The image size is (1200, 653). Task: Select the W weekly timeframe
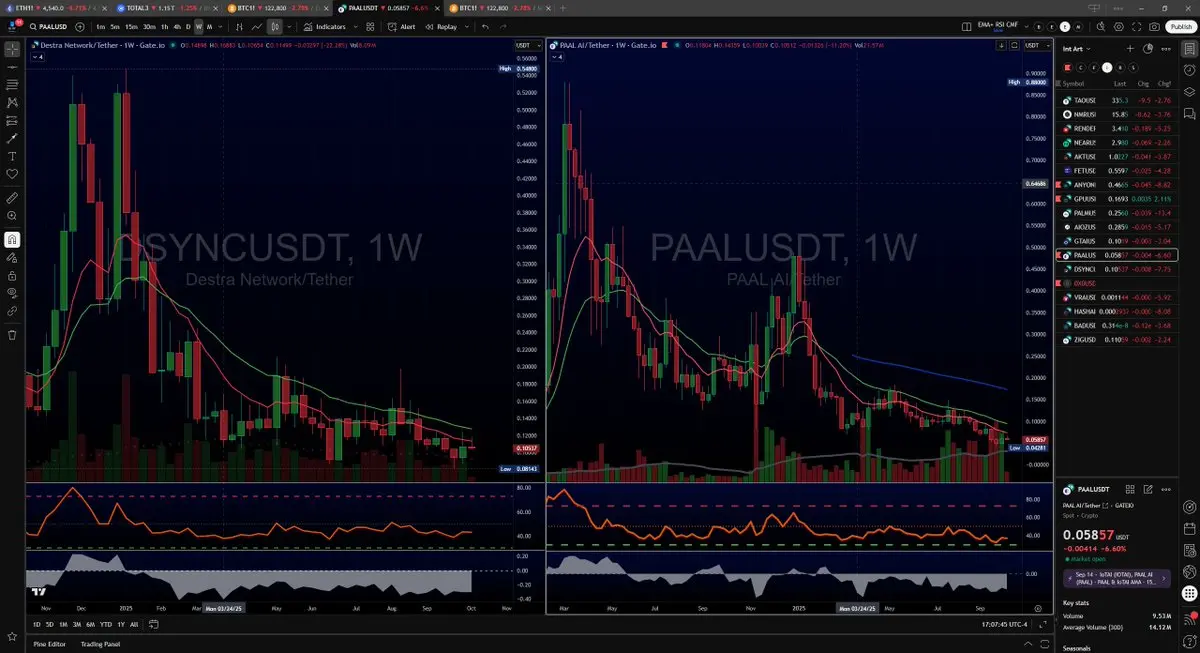point(199,26)
